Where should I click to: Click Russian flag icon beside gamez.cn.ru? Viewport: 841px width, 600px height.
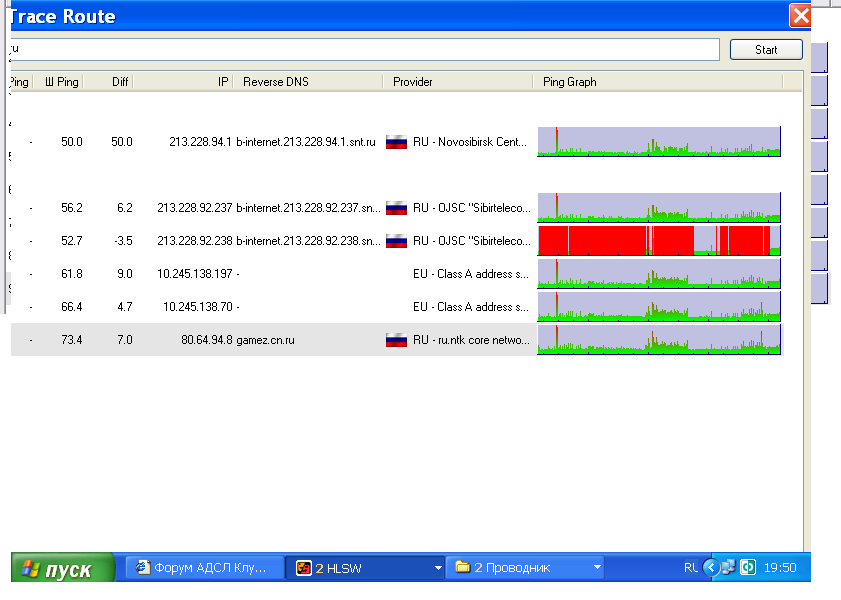(x=396, y=340)
